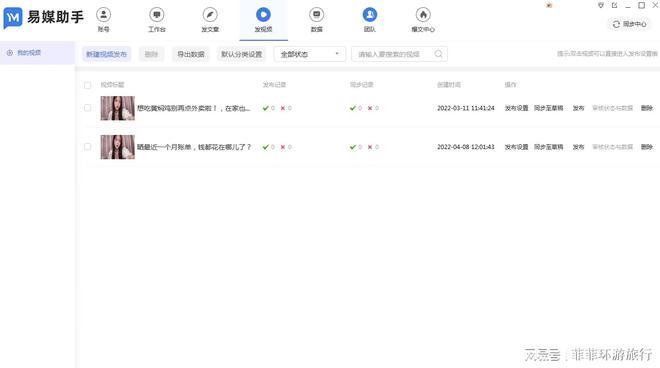Click the 视频标题 column header
The width and height of the screenshot is (660, 368).
[x=112, y=85]
